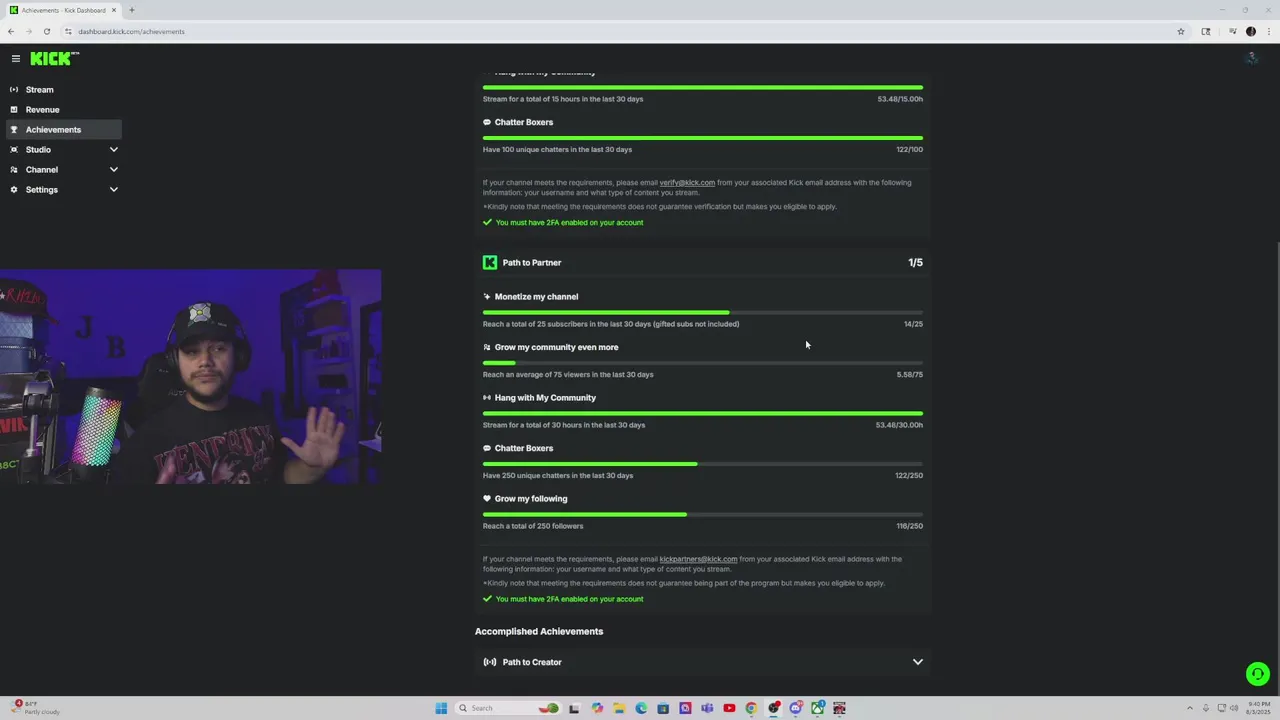Click the verify@kick.com email link
The image size is (1280, 720).
[687, 183]
